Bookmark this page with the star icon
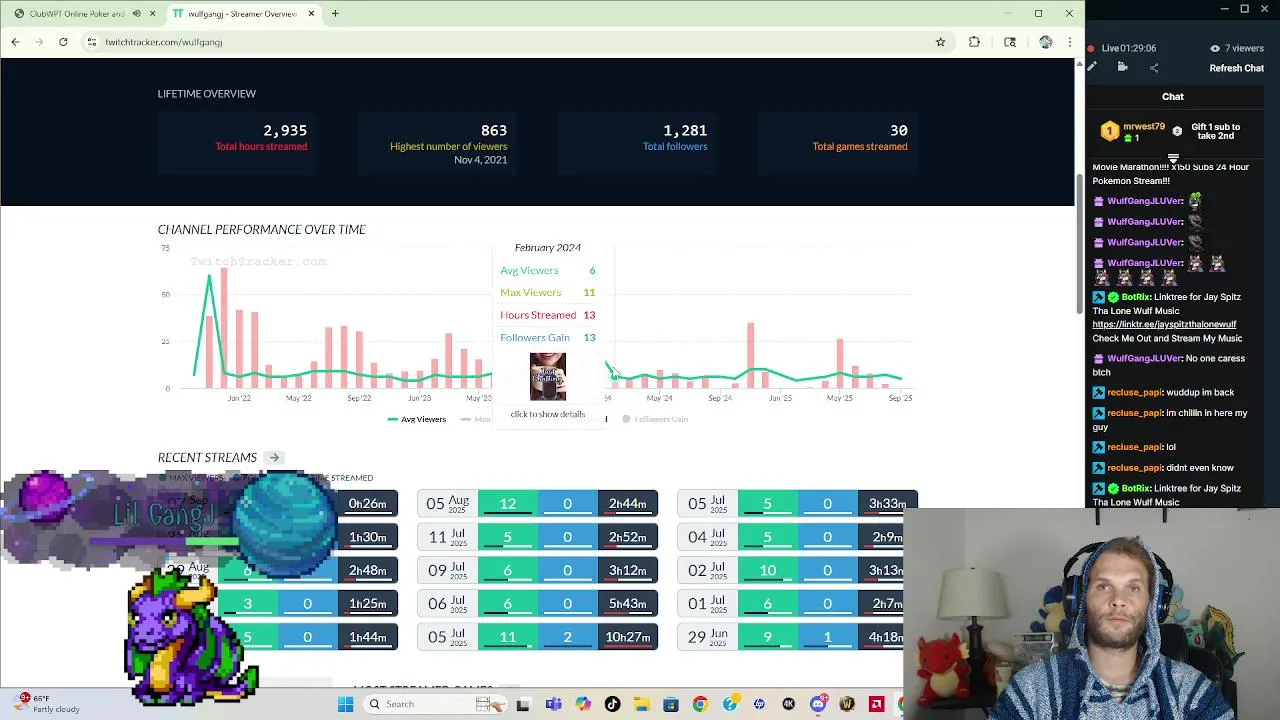This screenshot has height=720, width=1280. tap(940, 42)
